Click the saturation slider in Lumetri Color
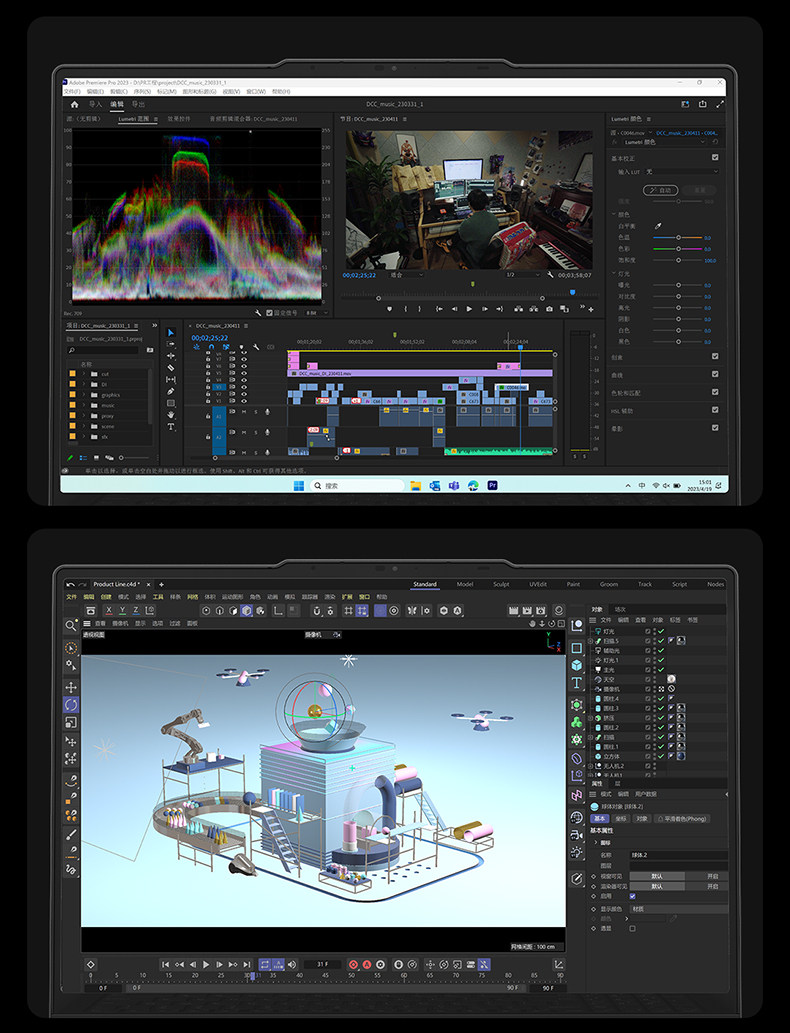 coord(678,260)
